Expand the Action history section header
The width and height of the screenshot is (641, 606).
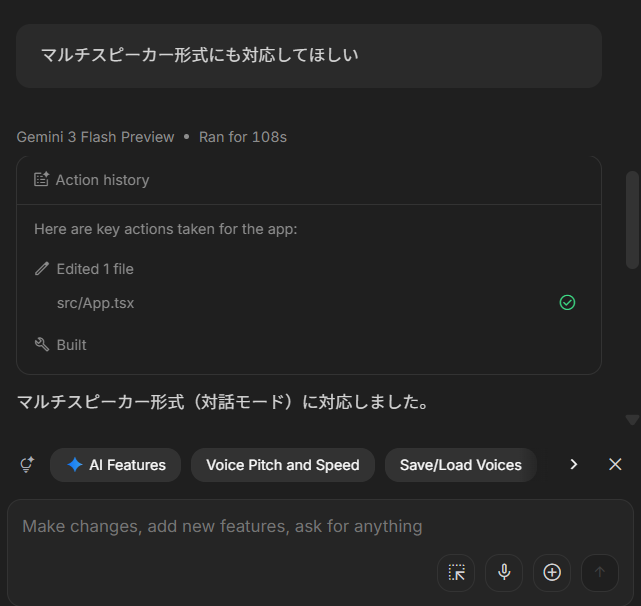[x=102, y=180]
